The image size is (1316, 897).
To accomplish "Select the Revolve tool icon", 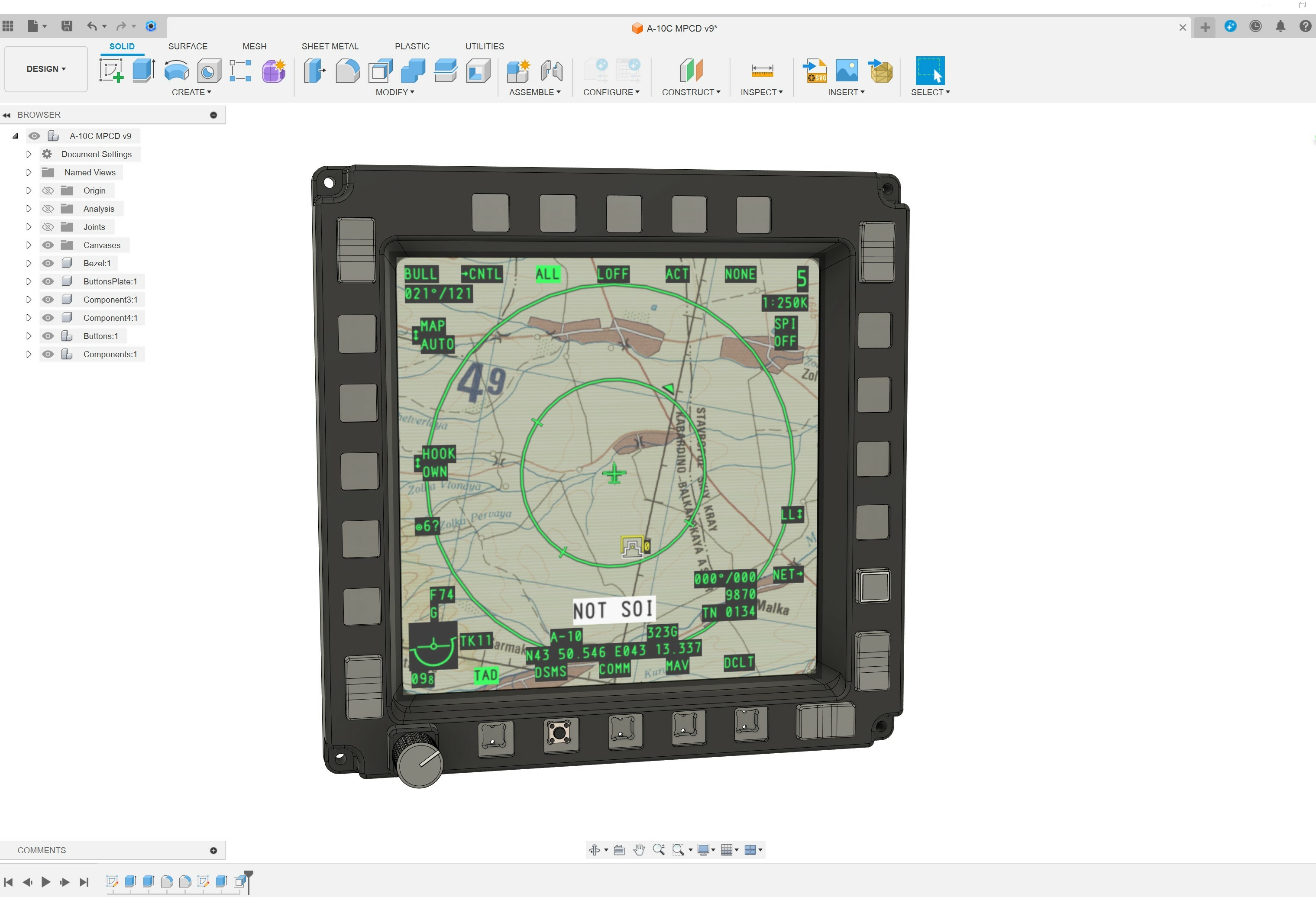I will (177, 71).
